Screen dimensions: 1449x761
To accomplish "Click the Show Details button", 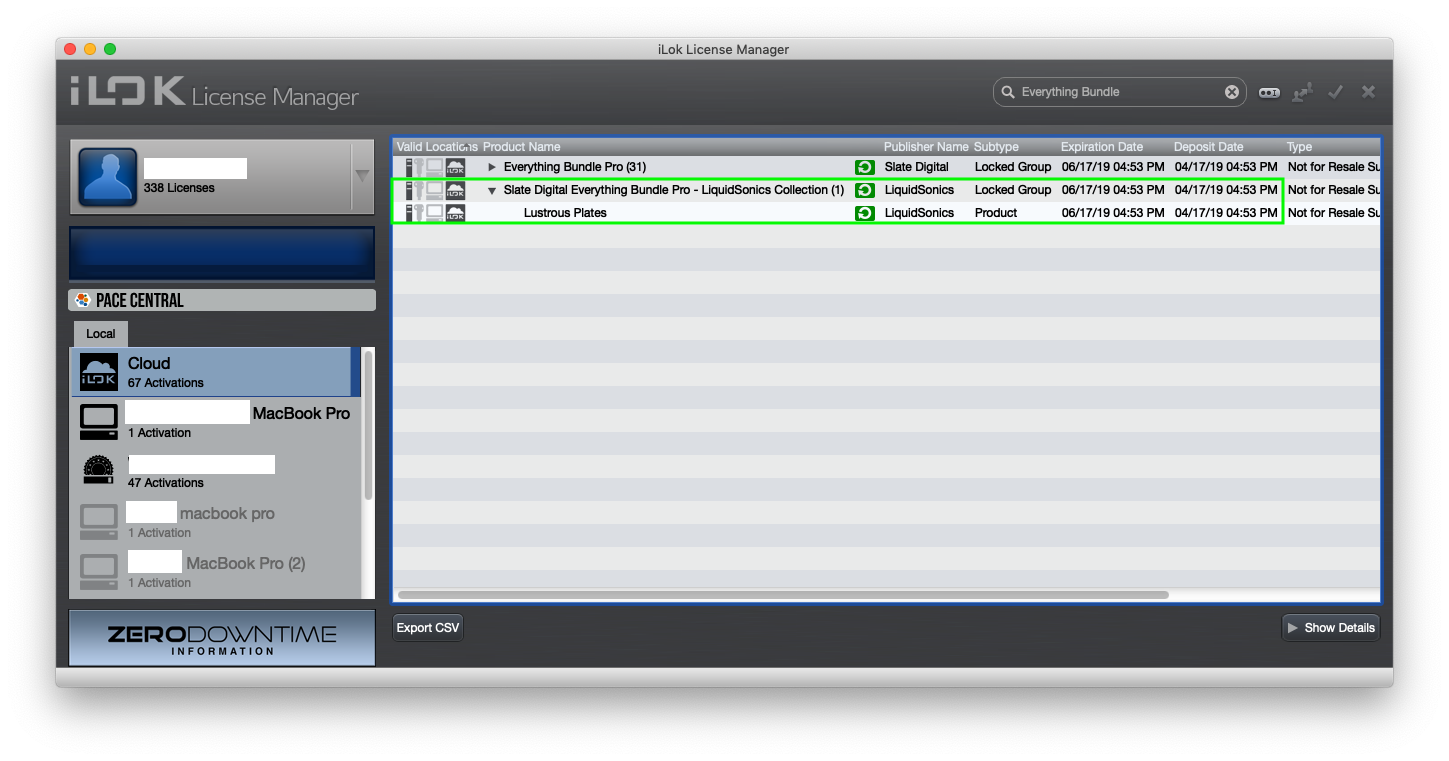I will (1331, 628).
